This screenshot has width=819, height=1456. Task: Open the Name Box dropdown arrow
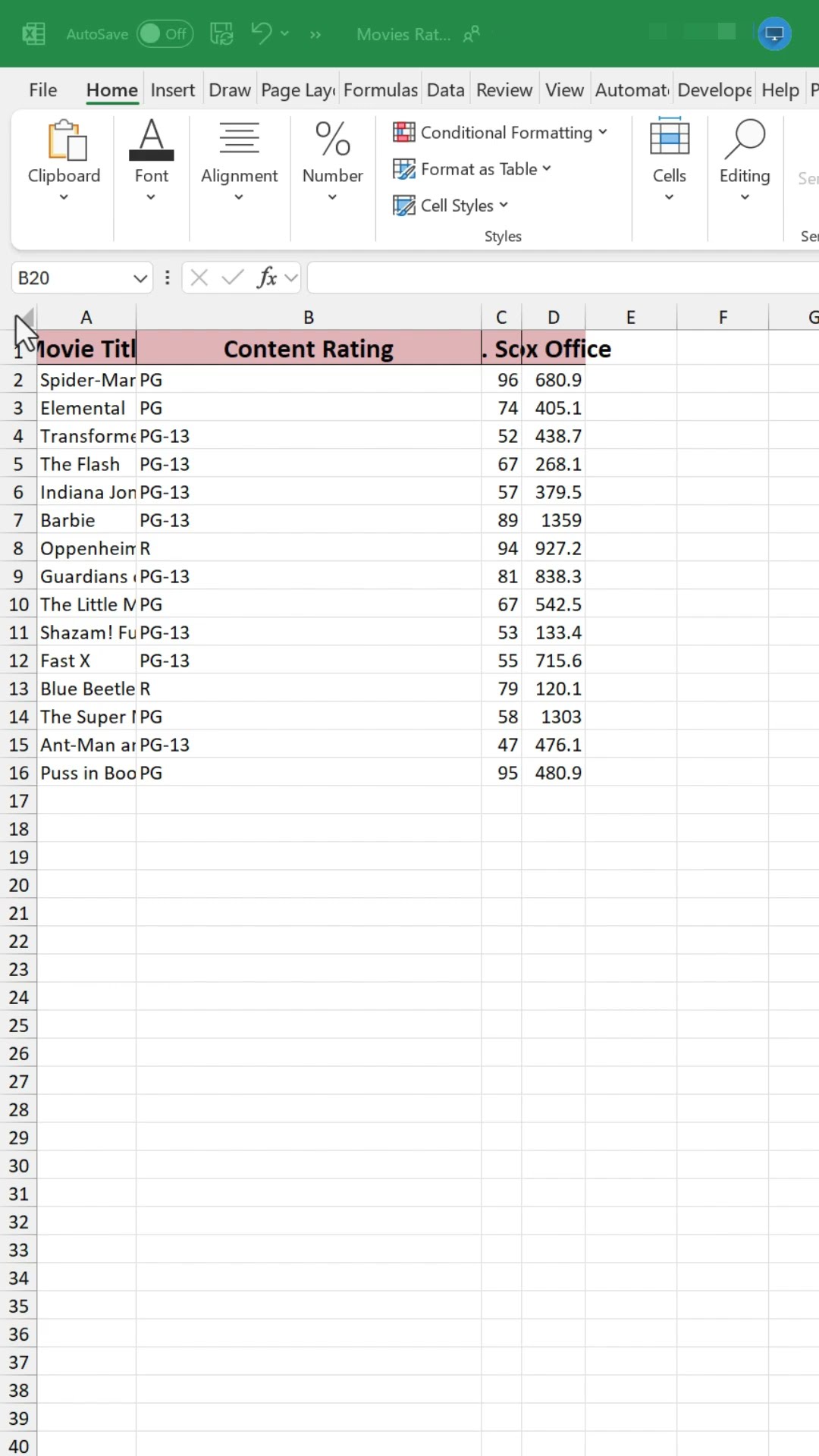click(x=140, y=278)
